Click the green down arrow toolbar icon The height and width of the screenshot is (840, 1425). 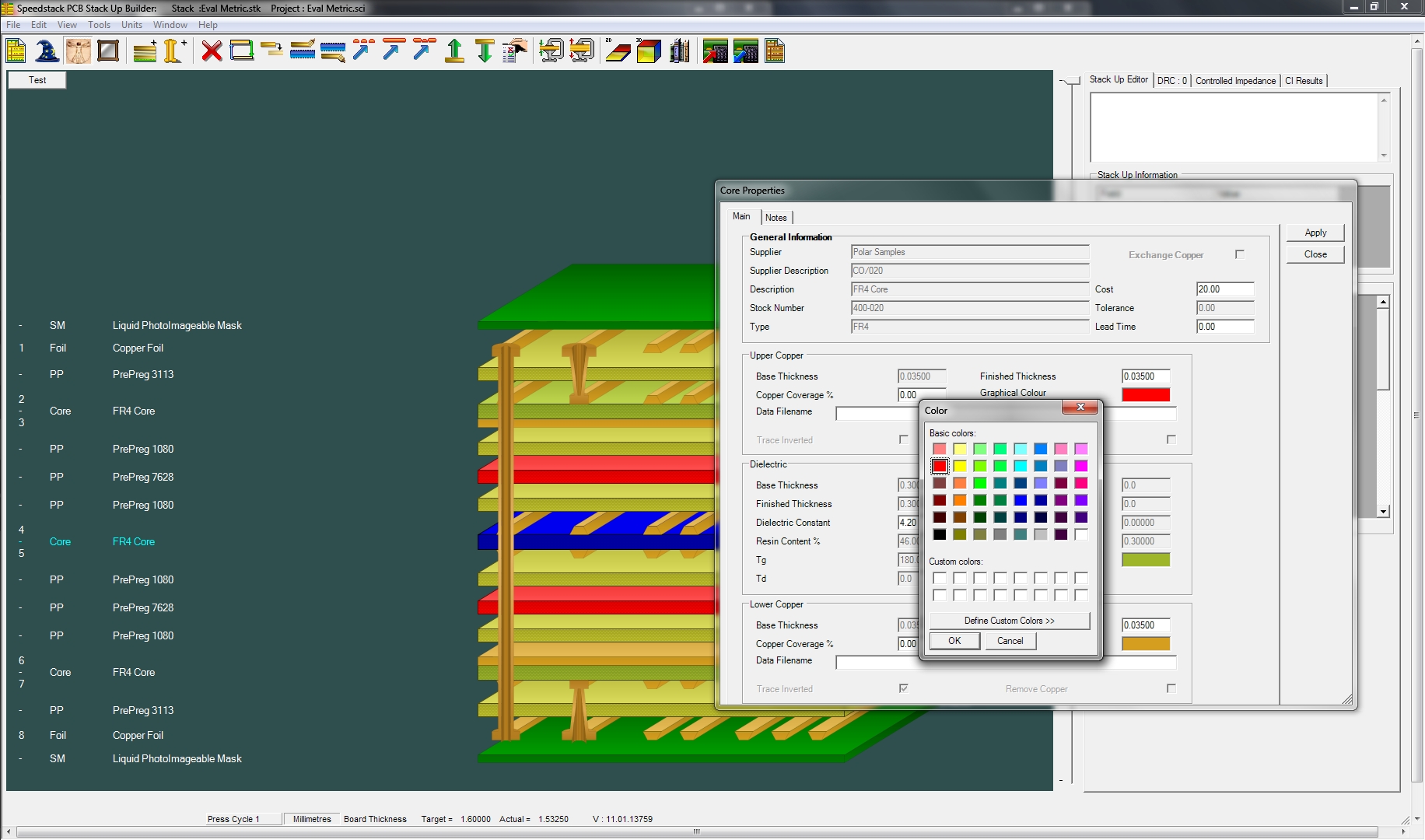coord(484,51)
